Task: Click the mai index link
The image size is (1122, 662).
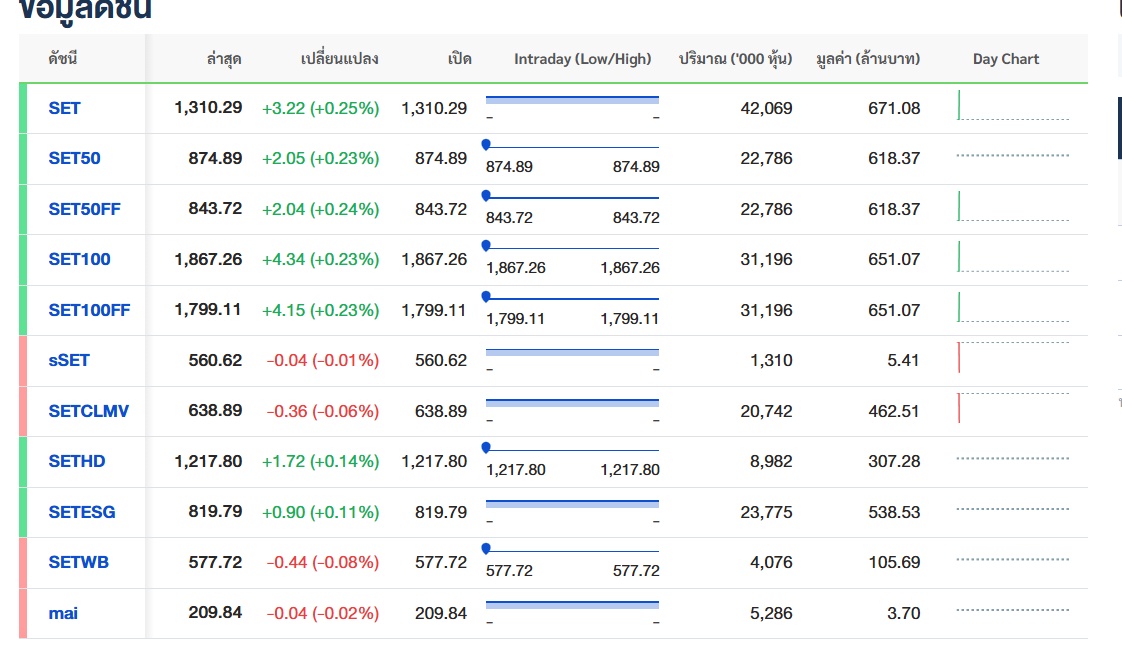Action: click(x=63, y=613)
